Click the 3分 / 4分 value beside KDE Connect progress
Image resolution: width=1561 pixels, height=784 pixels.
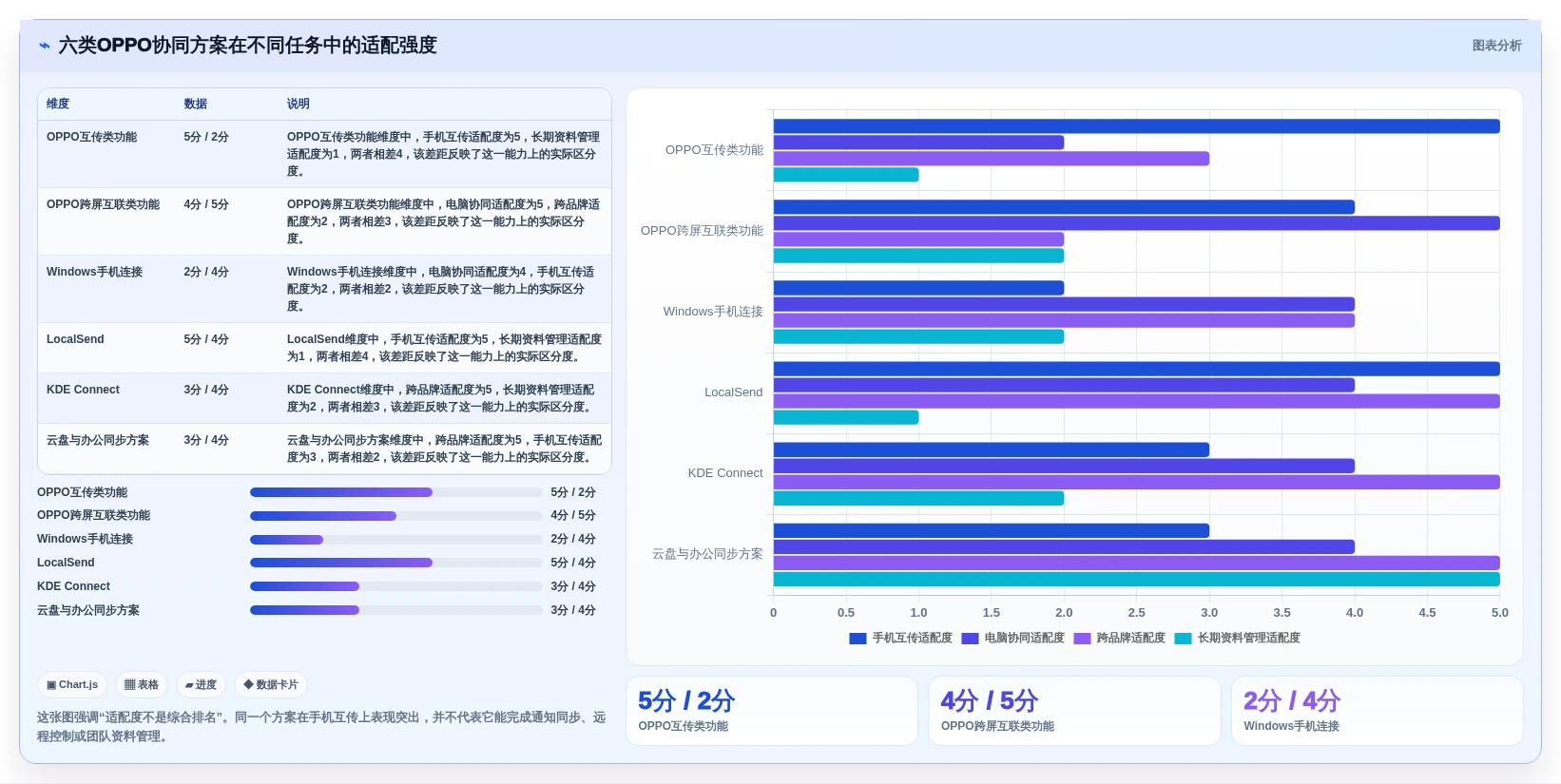point(573,586)
